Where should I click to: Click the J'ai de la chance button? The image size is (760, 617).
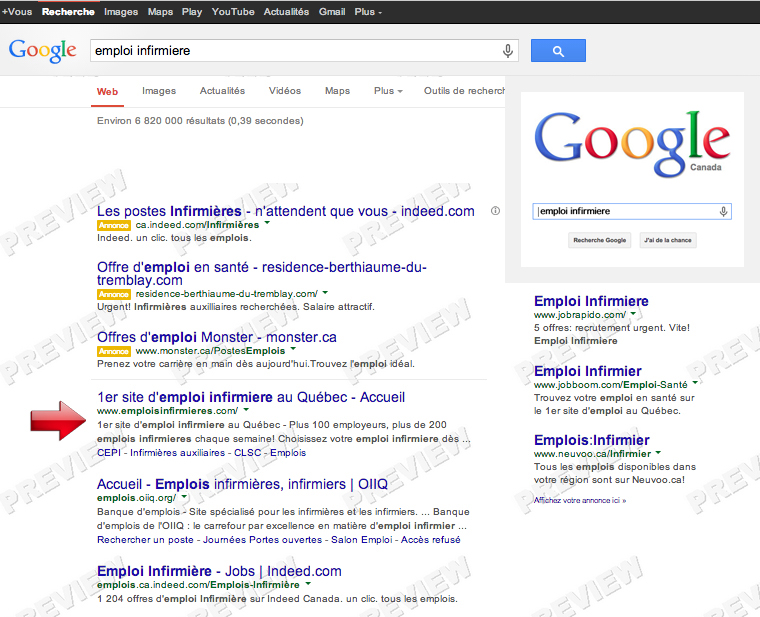(667, 240)
